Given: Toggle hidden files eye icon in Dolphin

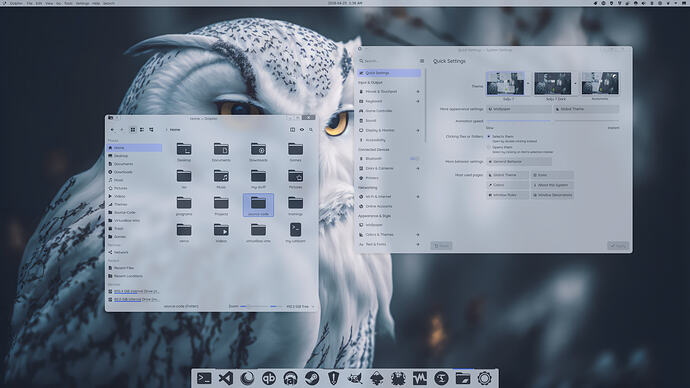Looking at the screenshot, I should 302,130.
